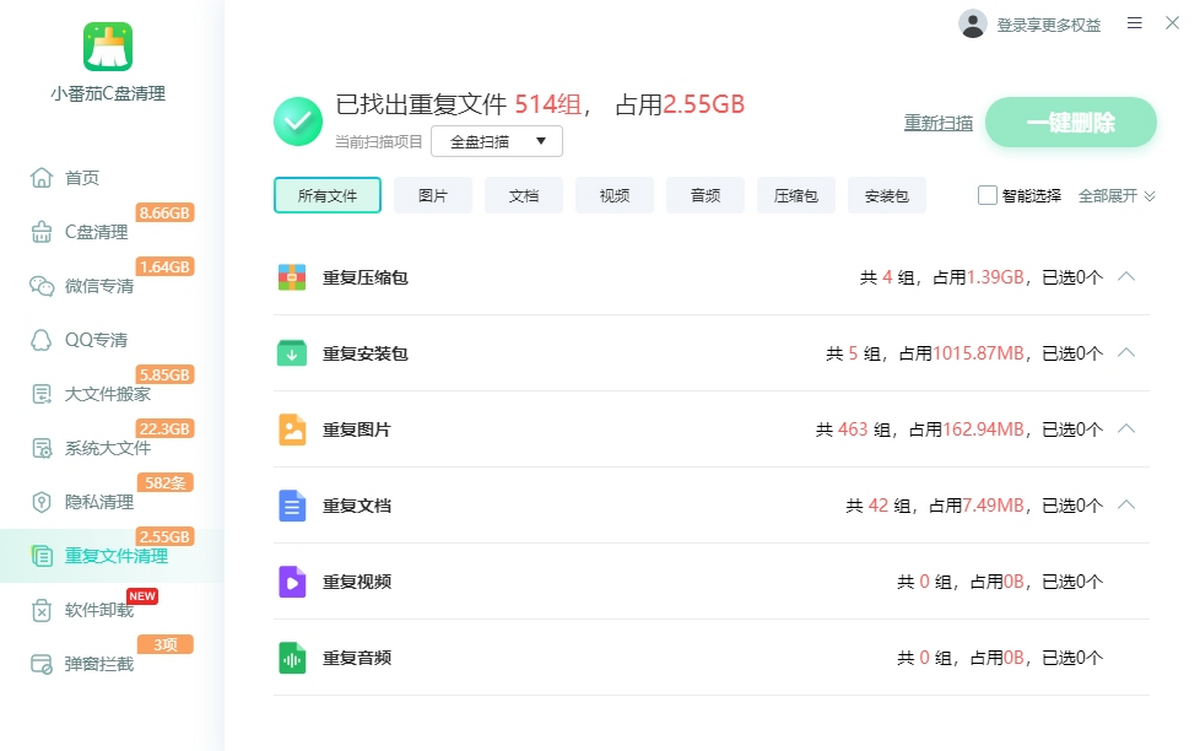Viewport: 1200px width, 751px height.
Task: Open 大文件搬家 large file mover icon
Action: coord(40,393)
